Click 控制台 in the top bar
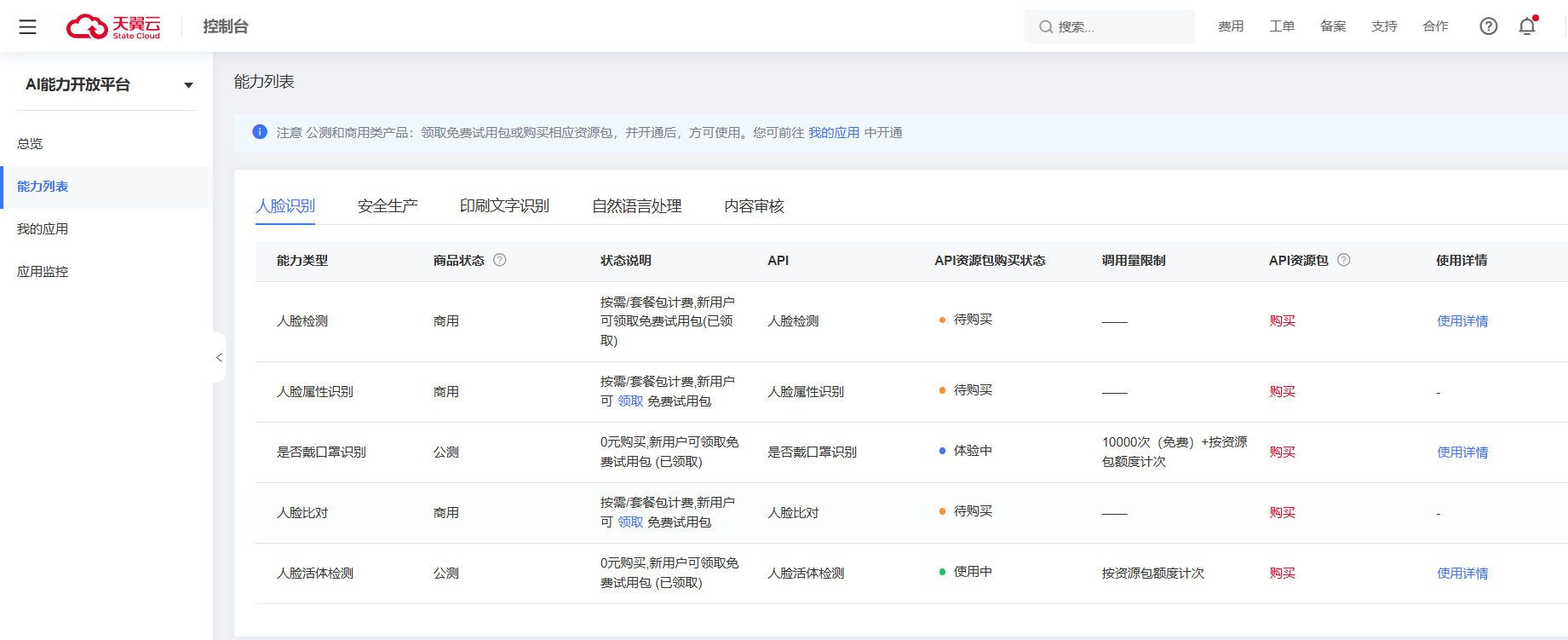Viewport: 1568px width, 640px height. pyautogui.click(x=226, y=26)
